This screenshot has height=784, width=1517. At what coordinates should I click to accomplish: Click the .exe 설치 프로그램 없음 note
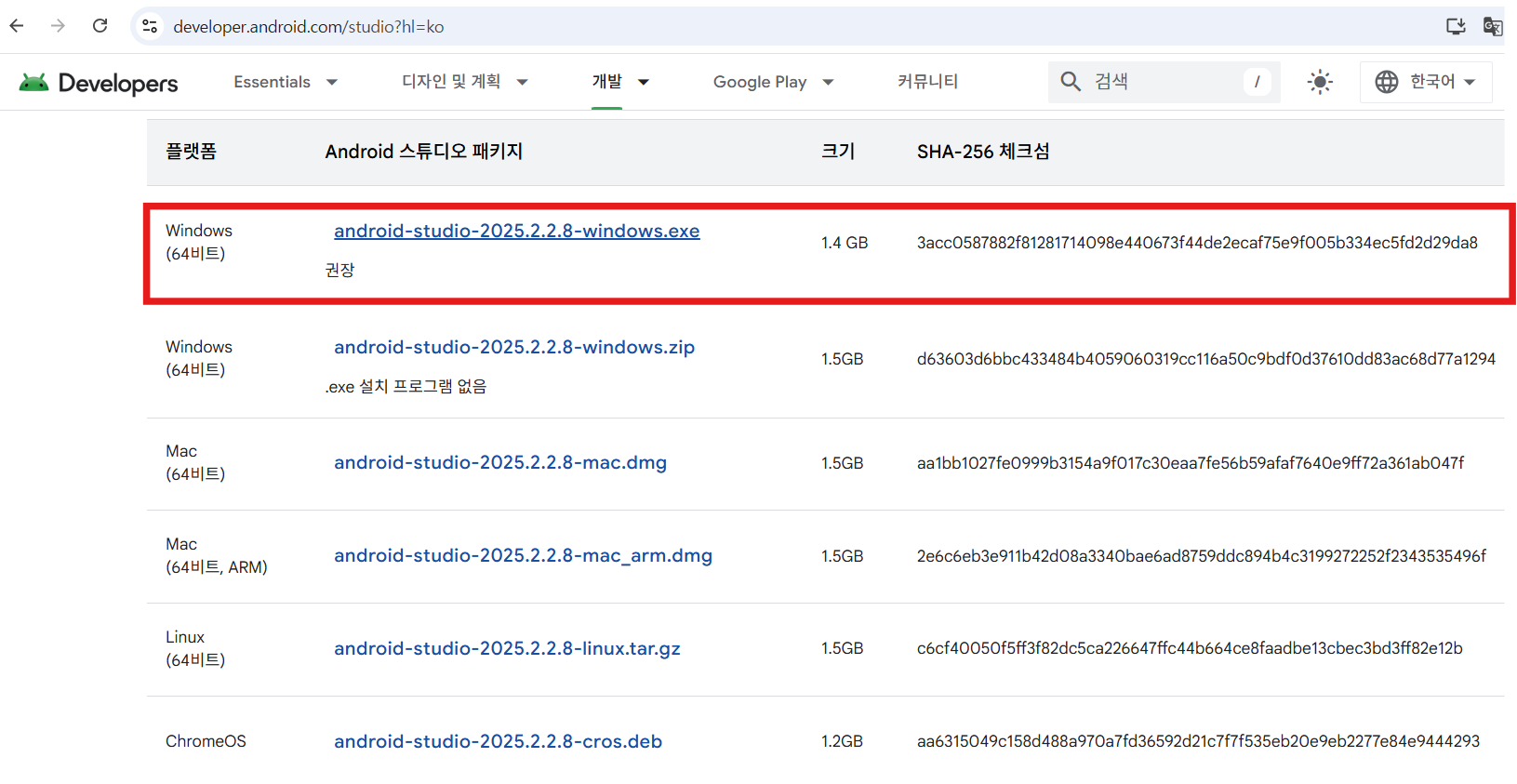[406, 386]
